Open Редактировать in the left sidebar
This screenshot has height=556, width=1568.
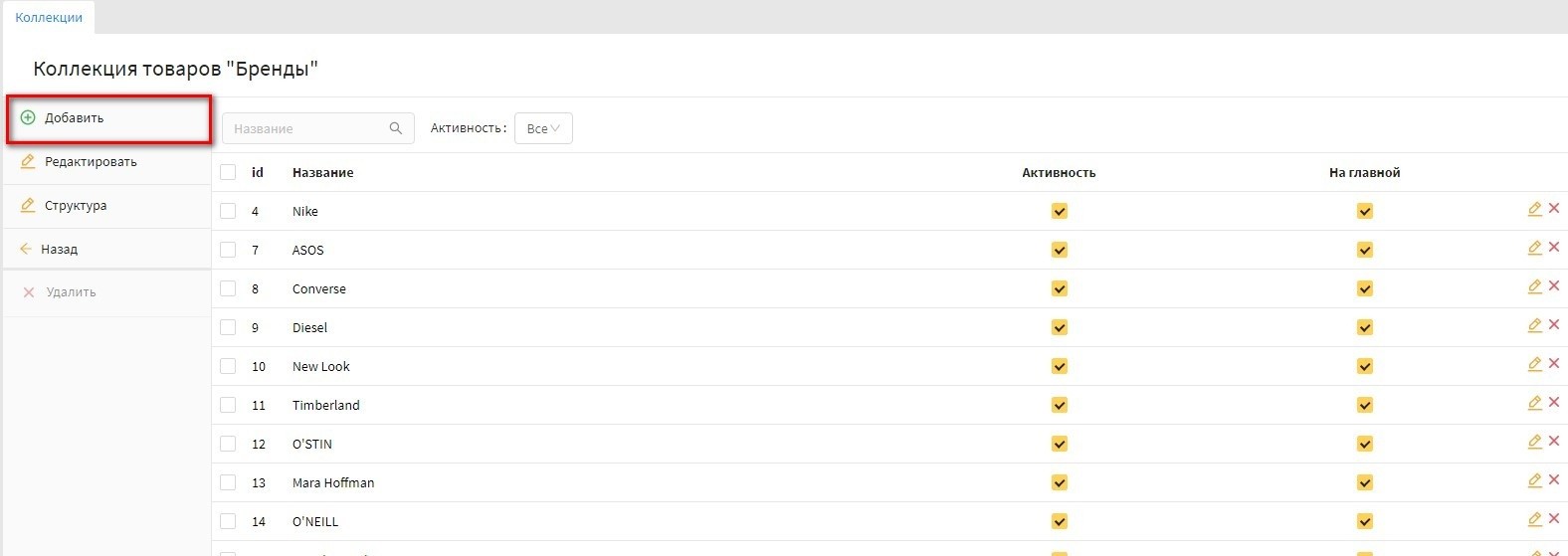click(x=90, y=162)
